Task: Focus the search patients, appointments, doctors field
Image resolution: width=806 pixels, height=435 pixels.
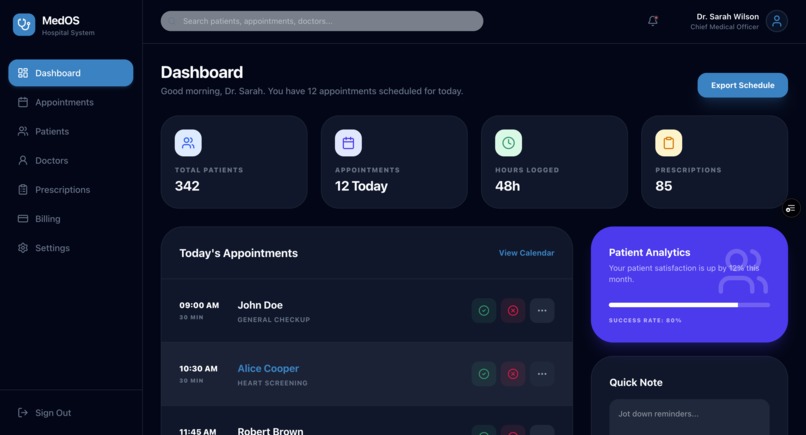Action: point(322,21)
